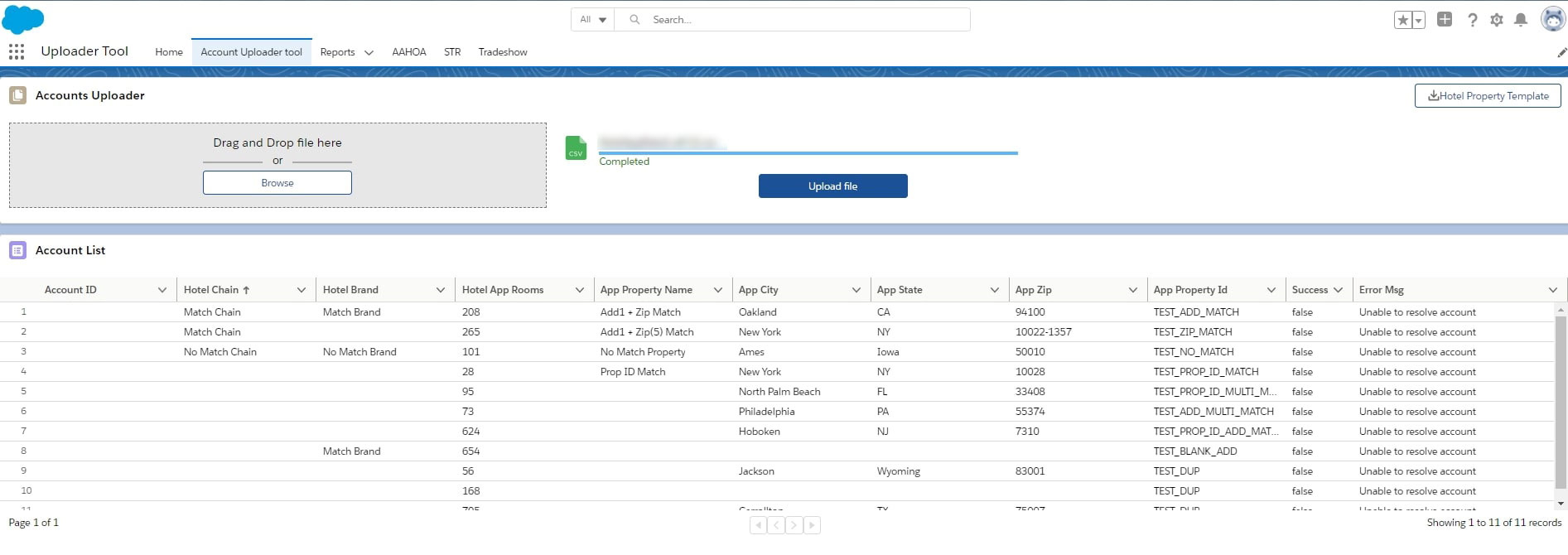
Task: Open the STR tab
Action: point(452,52)
